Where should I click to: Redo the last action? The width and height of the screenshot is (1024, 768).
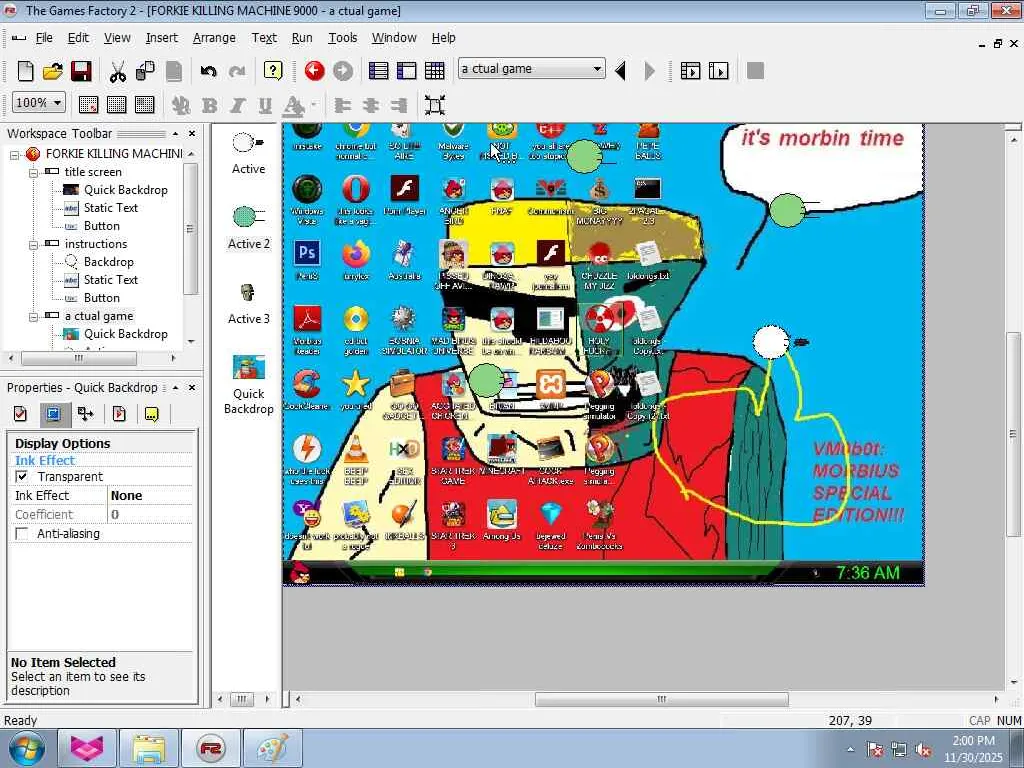pyautogui.click(x=237, y=71)
